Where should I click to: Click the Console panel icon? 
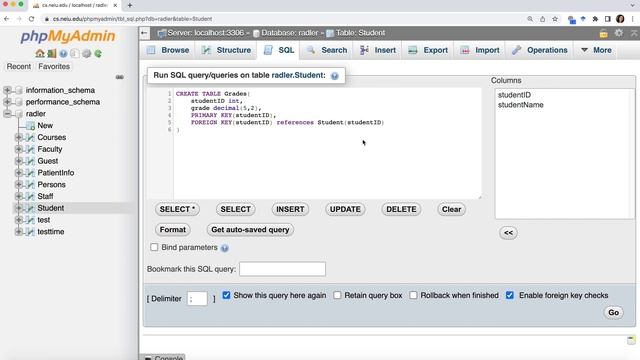(x=148, y=358)
